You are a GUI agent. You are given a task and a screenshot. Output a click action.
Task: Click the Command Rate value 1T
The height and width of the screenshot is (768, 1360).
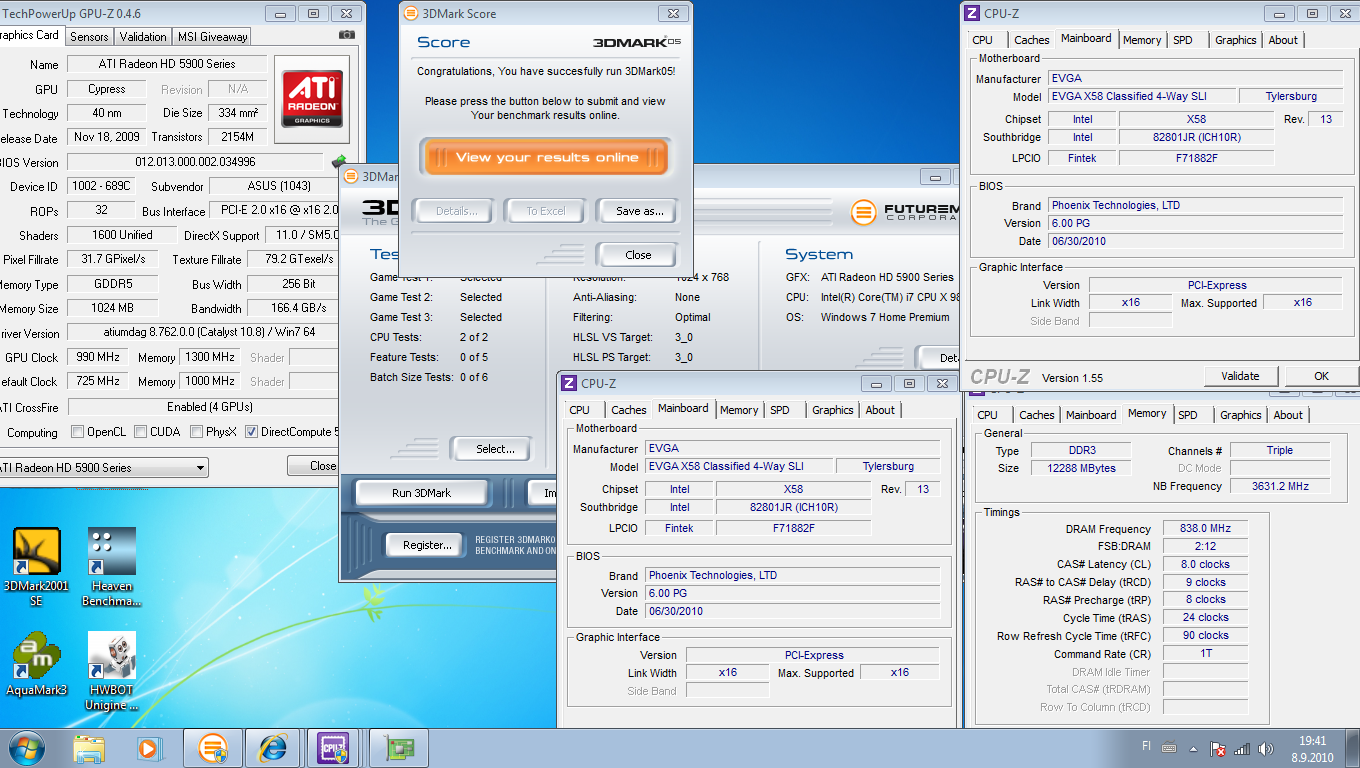[1206, 654]
